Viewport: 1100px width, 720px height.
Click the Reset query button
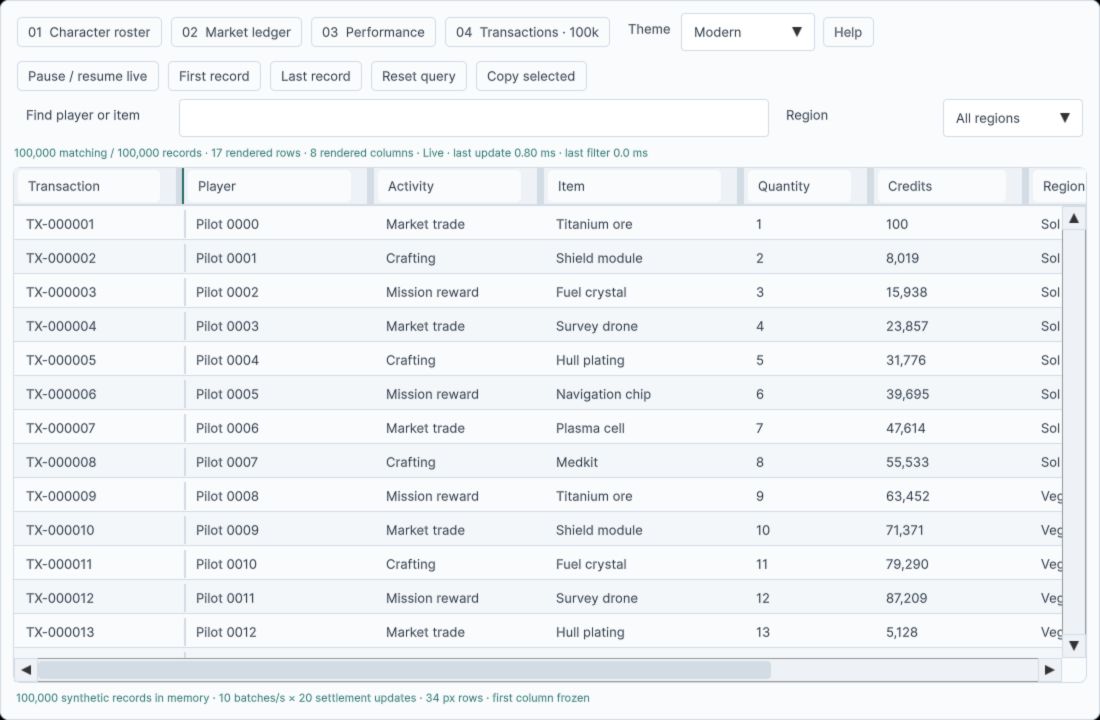pyautogui.click(x=419, y=76)
